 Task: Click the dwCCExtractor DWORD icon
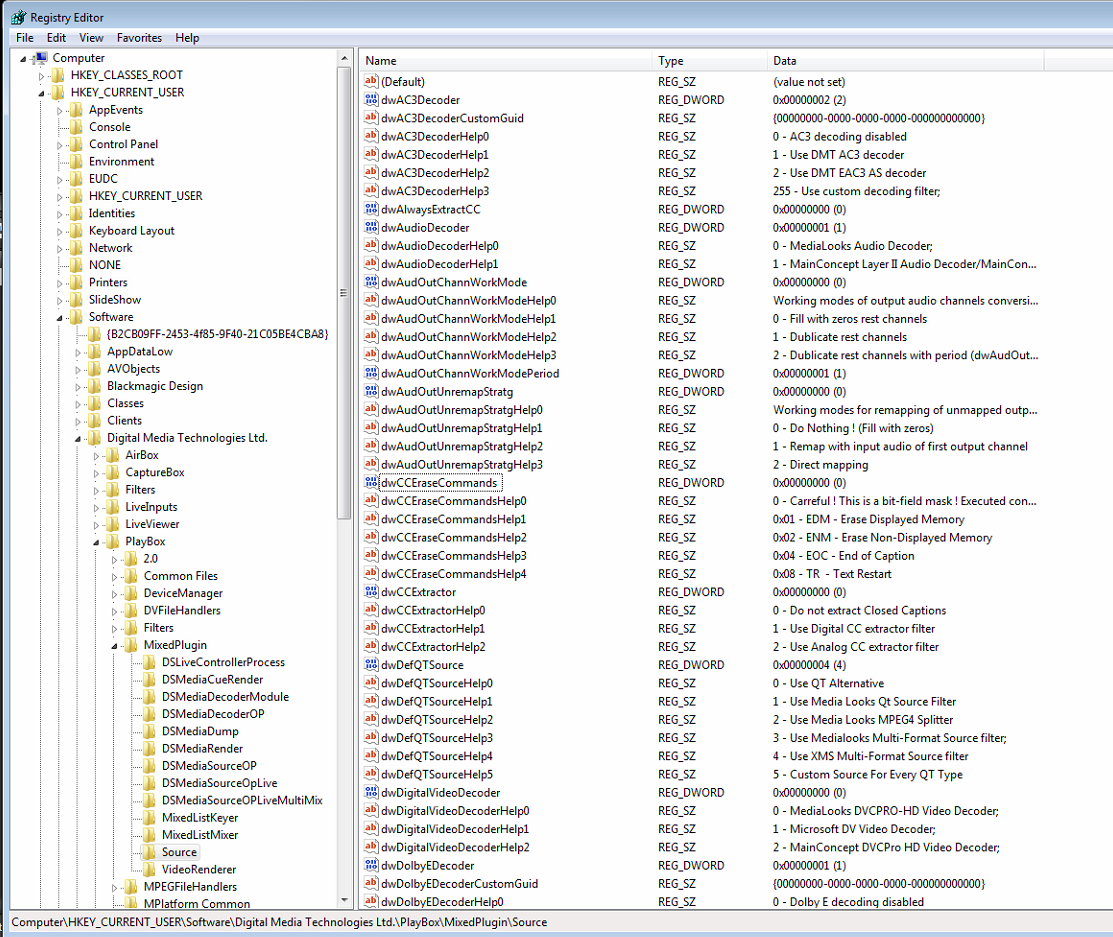[x=371, y=591]
